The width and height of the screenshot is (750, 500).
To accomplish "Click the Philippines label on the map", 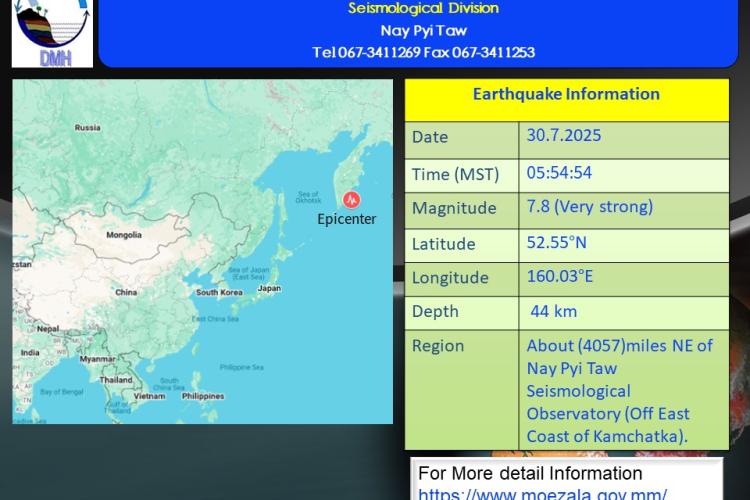I will (x=203, y=396).
